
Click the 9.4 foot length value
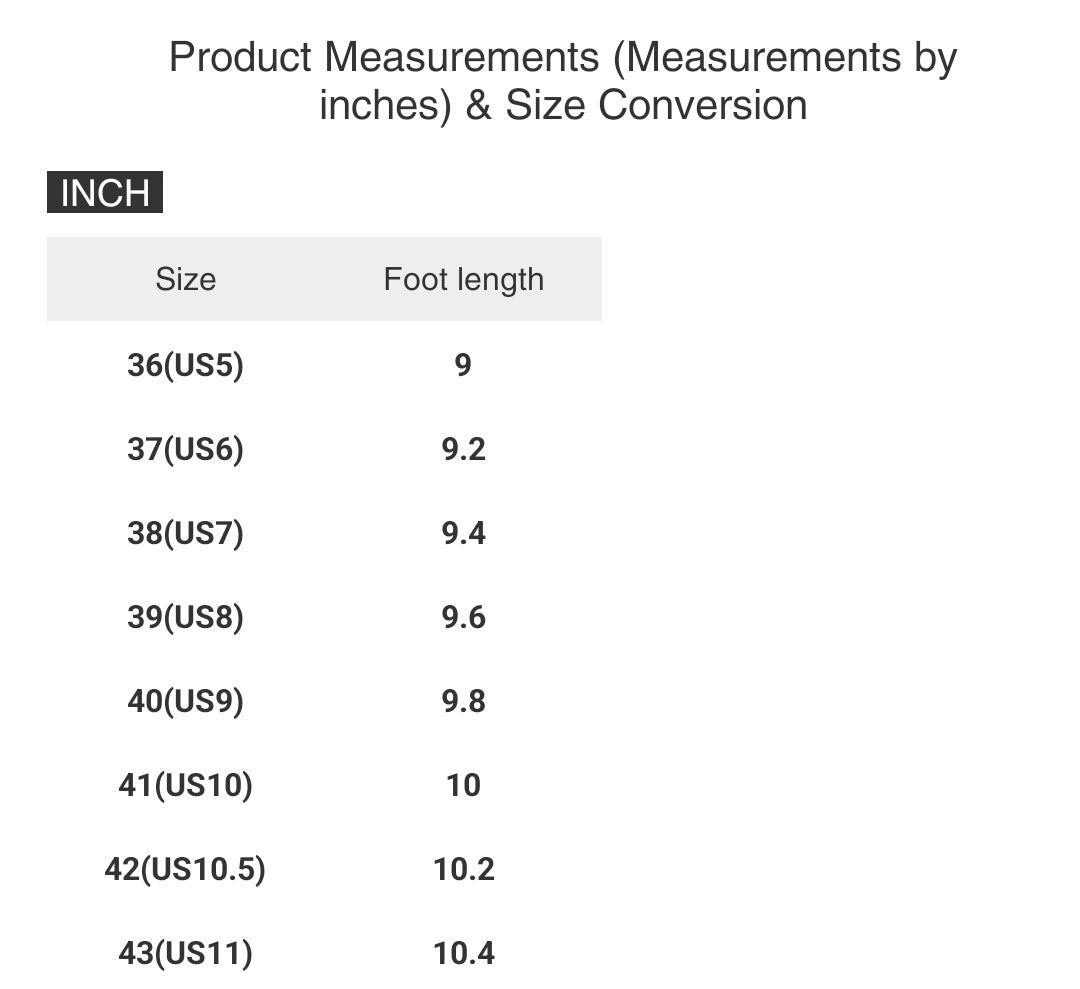(464, 533)
